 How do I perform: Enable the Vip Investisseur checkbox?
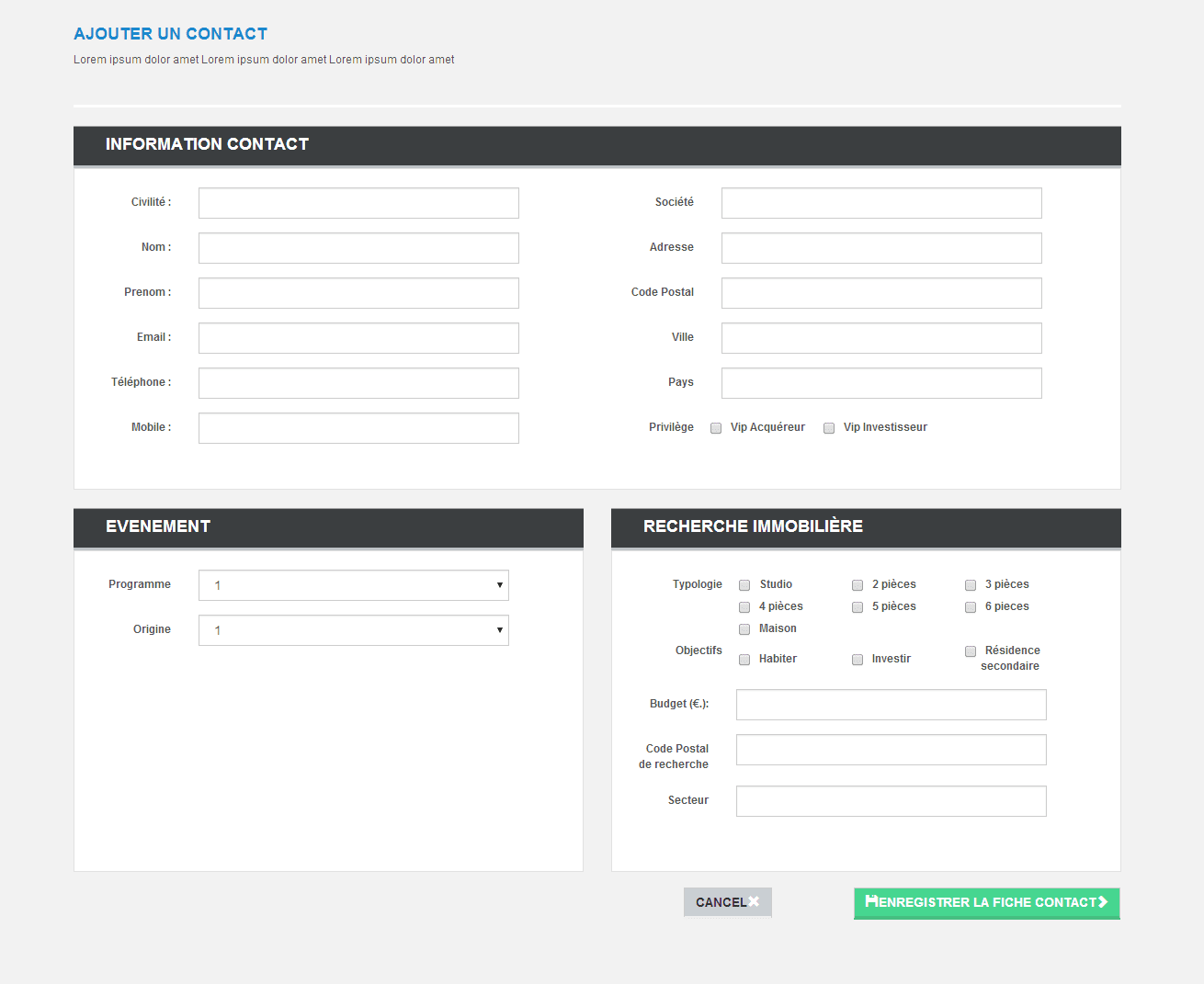(829, 427)
